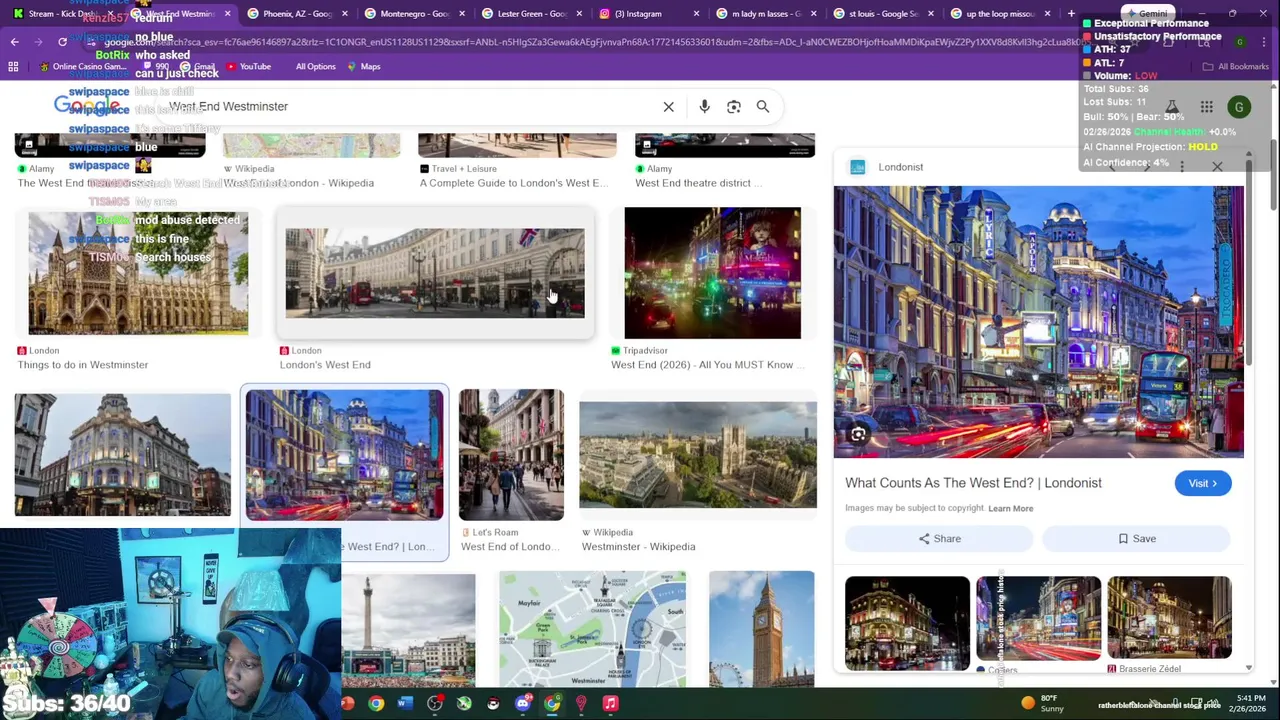Open the Chrome apps shortcut in bookmarks bar
This screenshot has height=720, width=1280.
pos(13,67)
